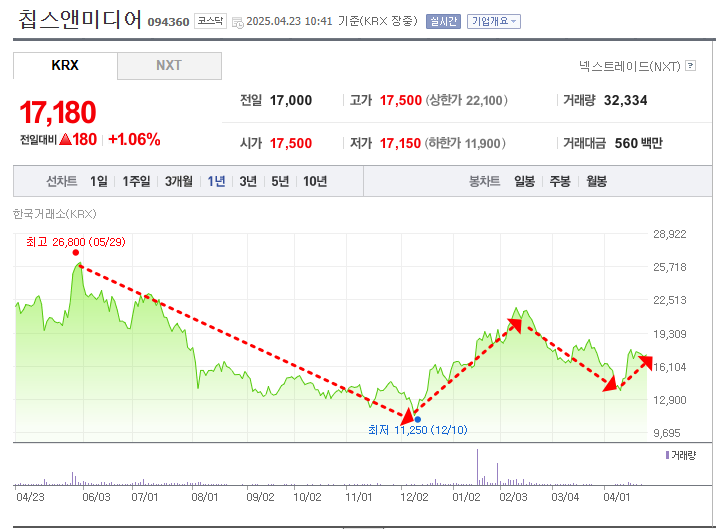The image size is (716, 529).
Task: Click the 한국거래소(KRX) chart caption
Action: [x=54, y=214]
